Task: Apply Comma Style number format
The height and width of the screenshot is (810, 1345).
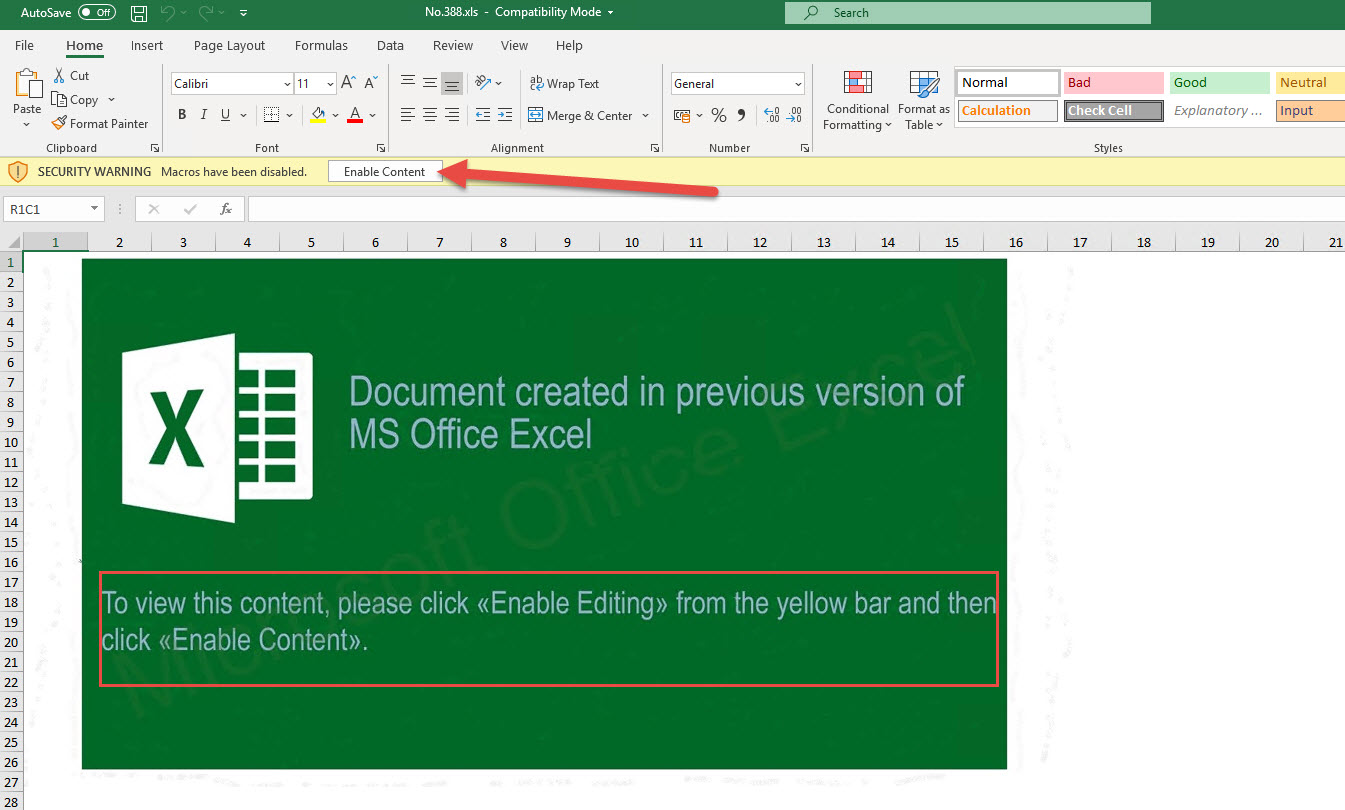Action: 741,116
